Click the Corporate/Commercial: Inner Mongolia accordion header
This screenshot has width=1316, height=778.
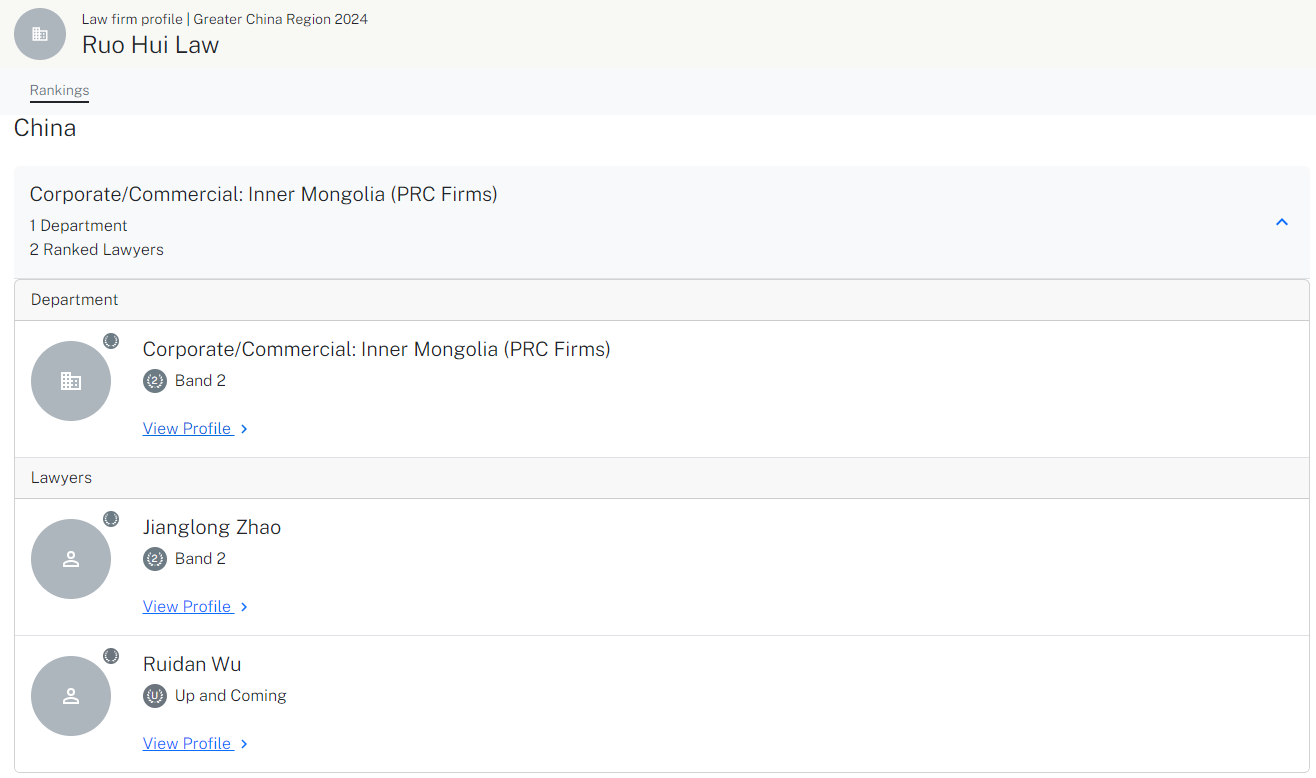[661, 222]
